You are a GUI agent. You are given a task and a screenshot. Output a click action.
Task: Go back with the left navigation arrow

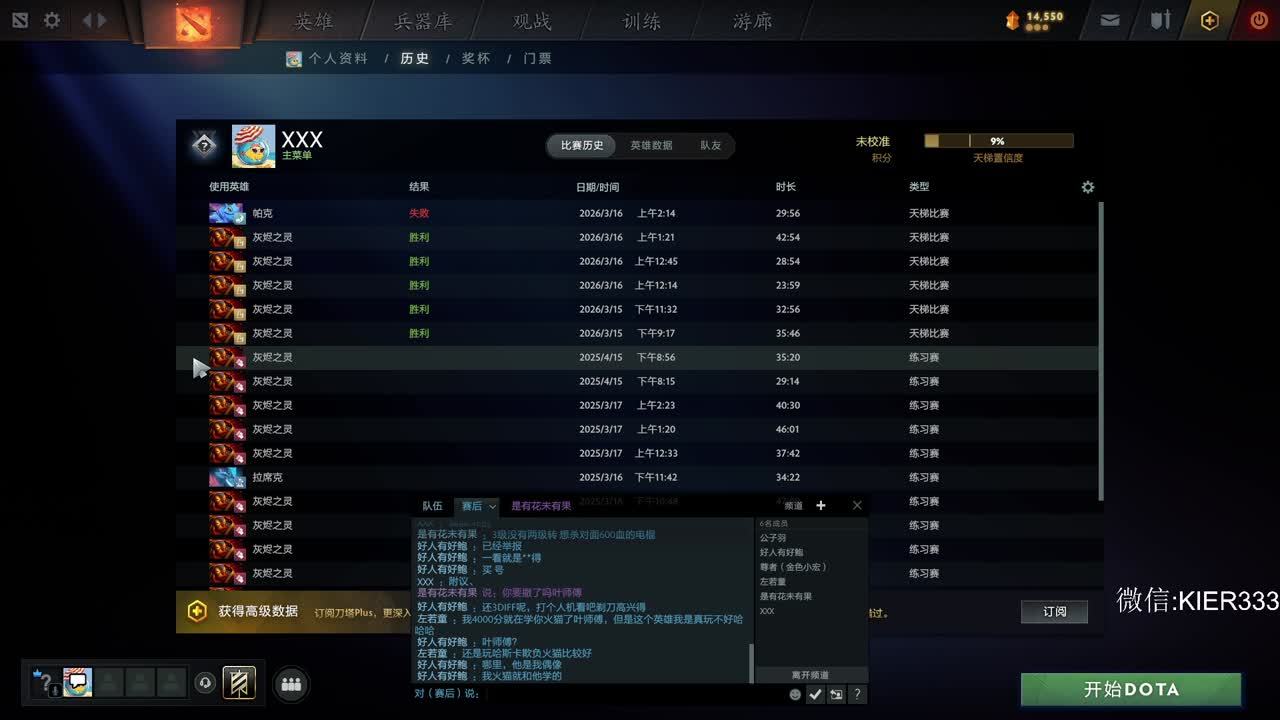click(x=85, y=20)
